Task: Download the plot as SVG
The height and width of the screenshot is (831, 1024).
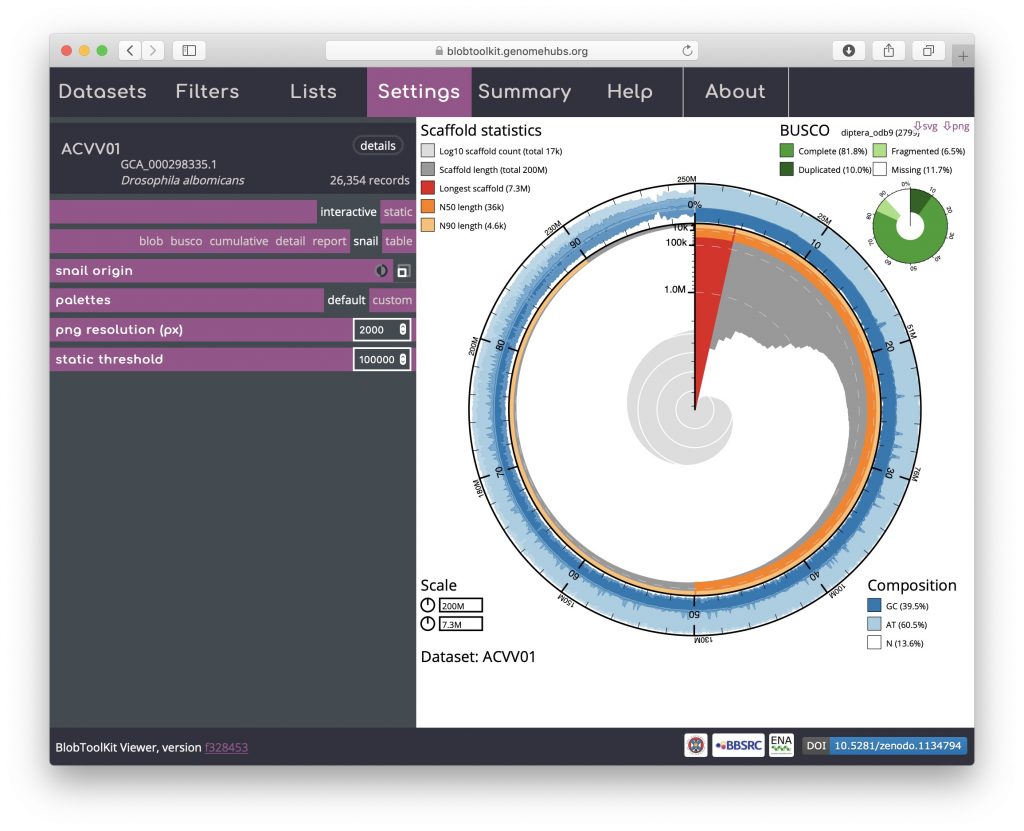Action: (925, 127)
